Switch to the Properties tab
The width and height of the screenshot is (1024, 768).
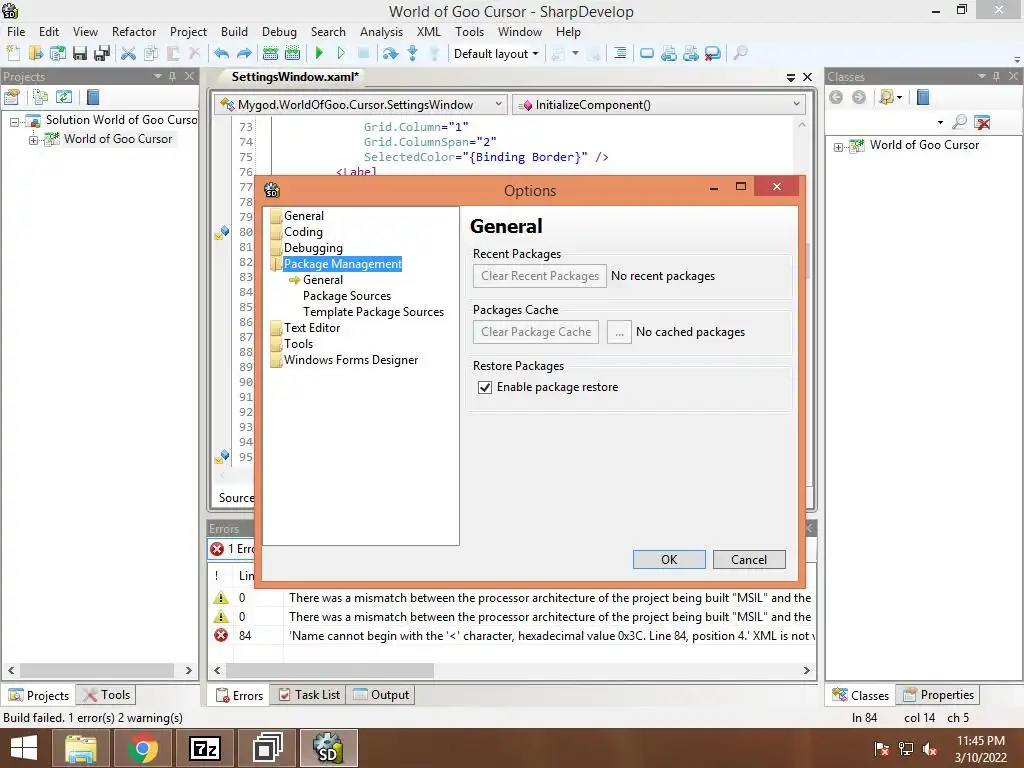[938, 695]
